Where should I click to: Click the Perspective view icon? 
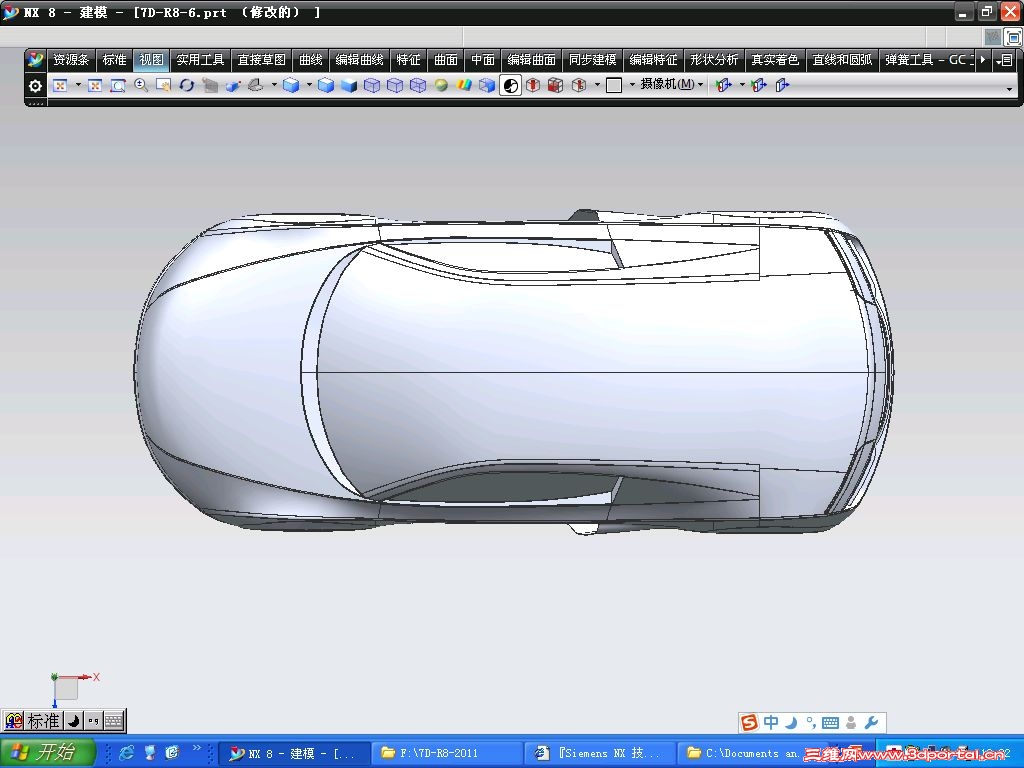click(210, 86)
